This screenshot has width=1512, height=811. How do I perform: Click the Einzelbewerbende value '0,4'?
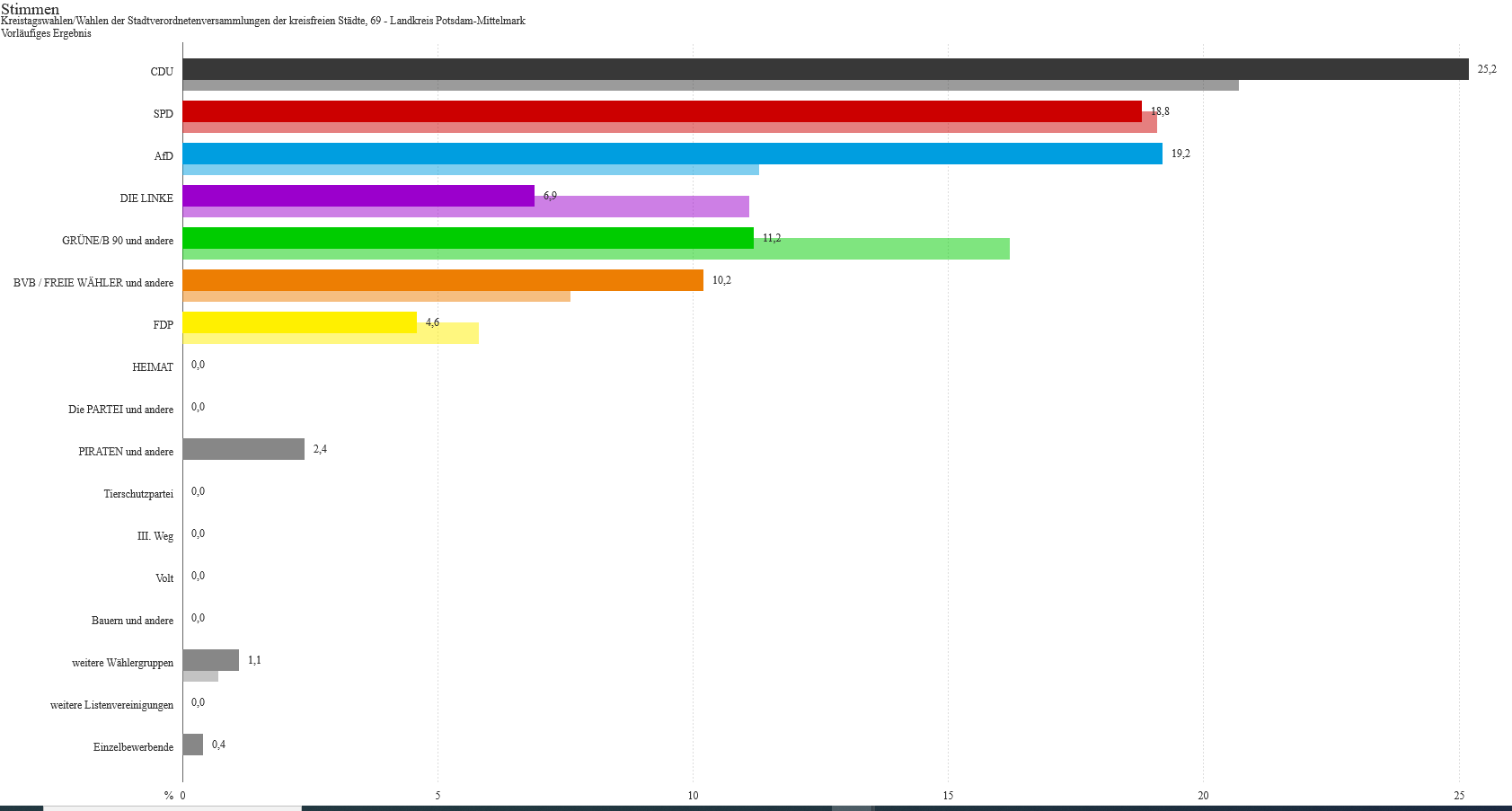click(x=218, y=745)
